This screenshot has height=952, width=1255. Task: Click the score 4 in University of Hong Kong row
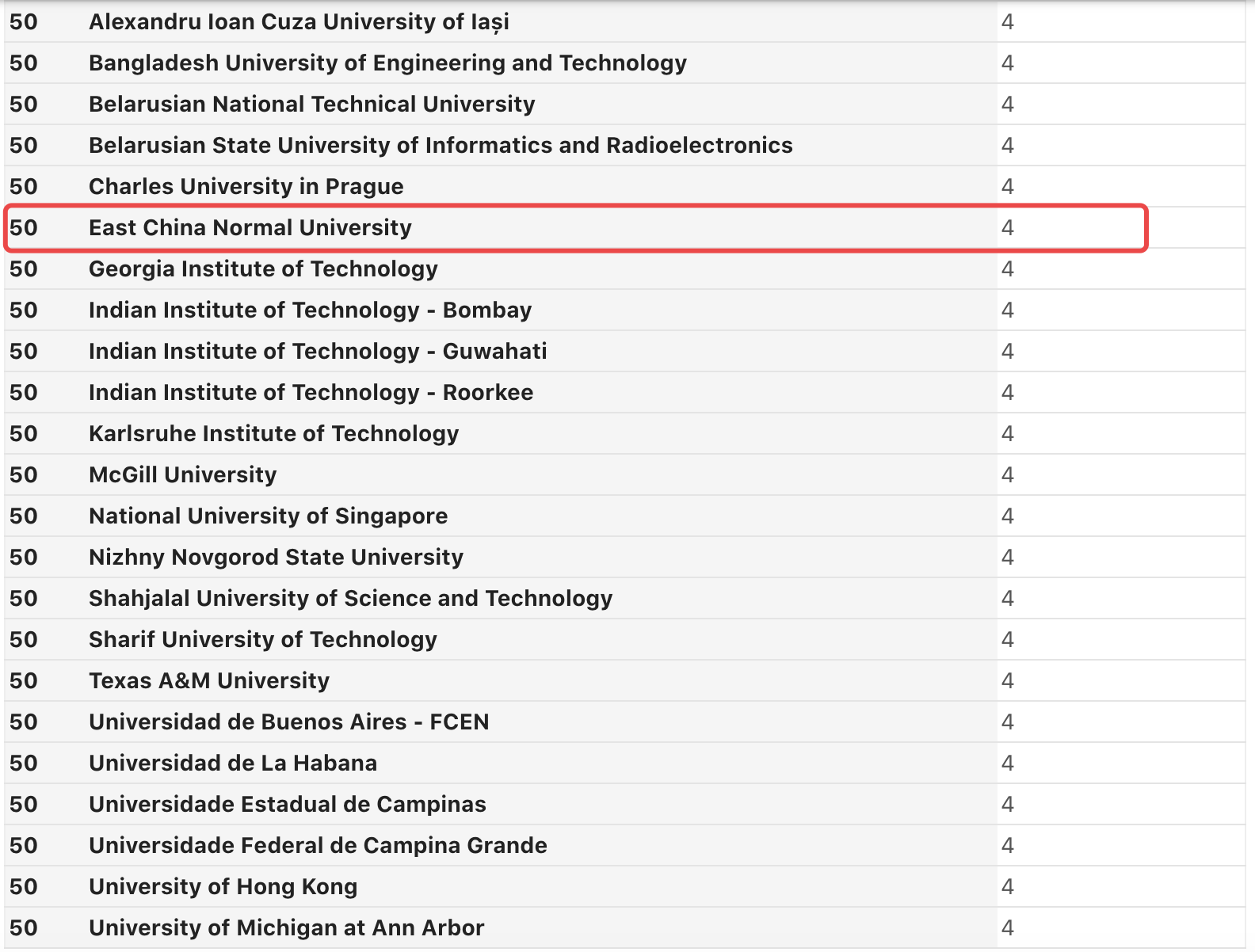coord(1007,887)
